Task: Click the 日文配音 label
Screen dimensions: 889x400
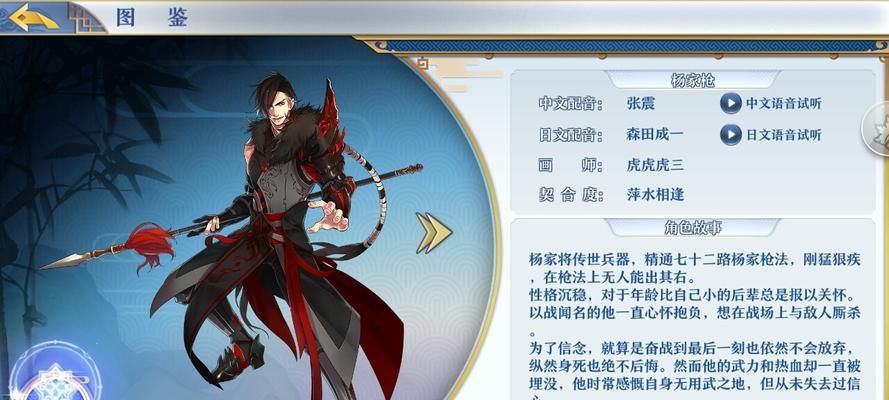Action: pos(570,135)
